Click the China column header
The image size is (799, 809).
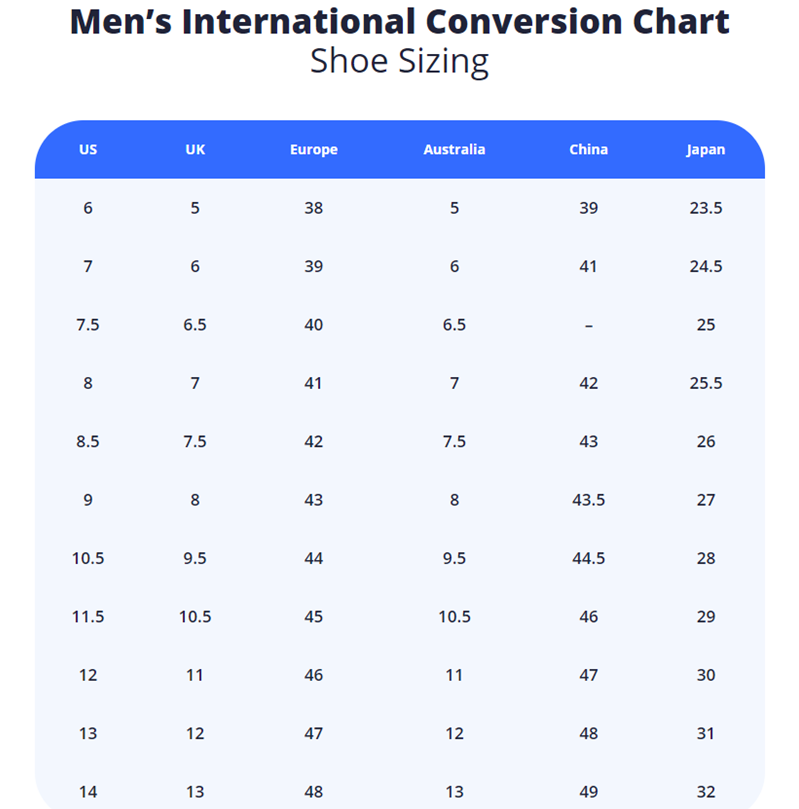[x=588, y=150]
